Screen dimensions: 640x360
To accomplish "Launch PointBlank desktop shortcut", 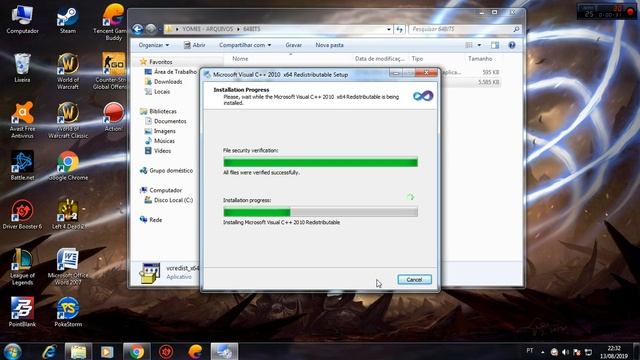I will click(22, 312).
